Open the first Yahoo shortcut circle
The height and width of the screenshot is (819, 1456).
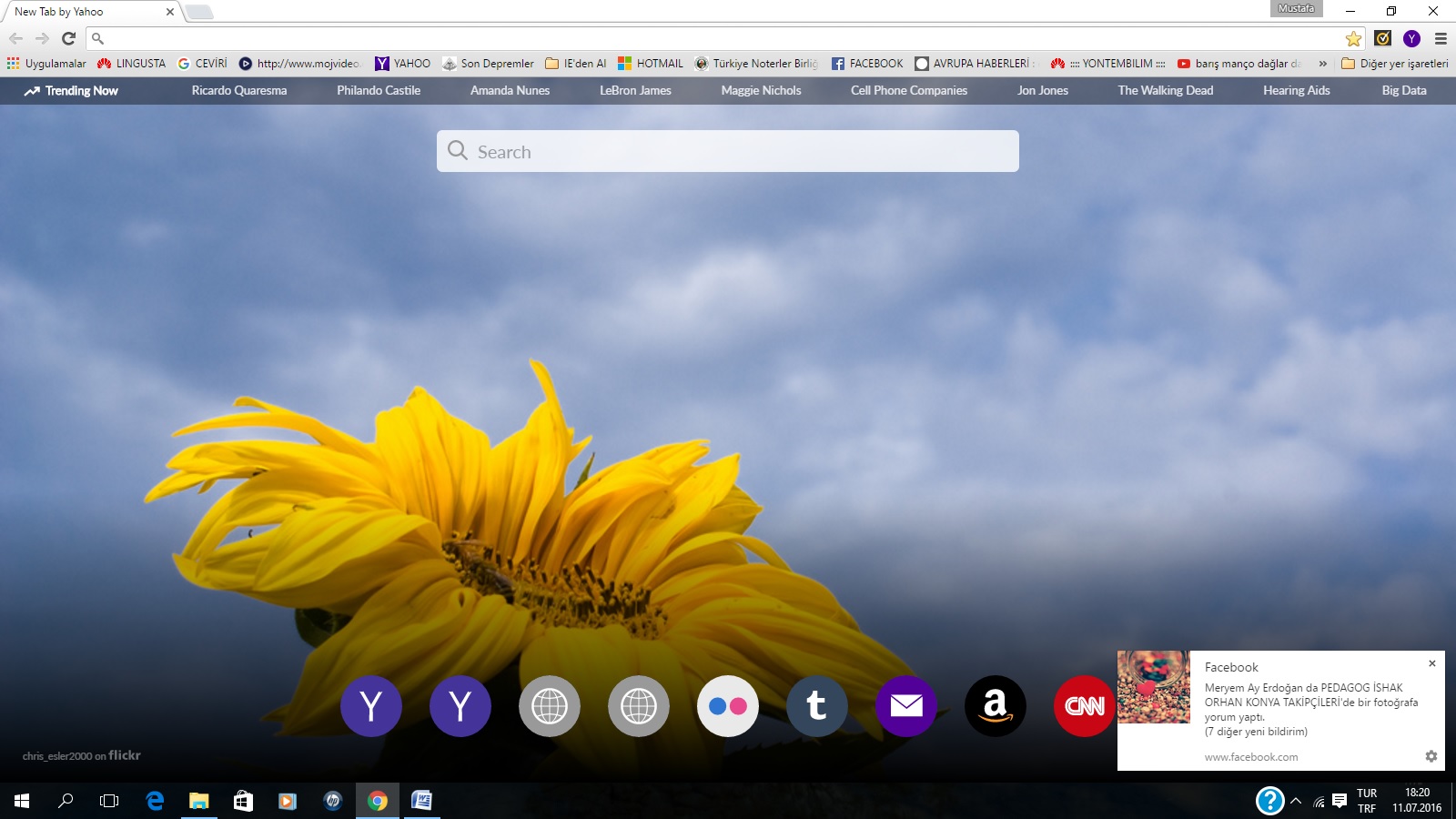click(x=371, y=706)
